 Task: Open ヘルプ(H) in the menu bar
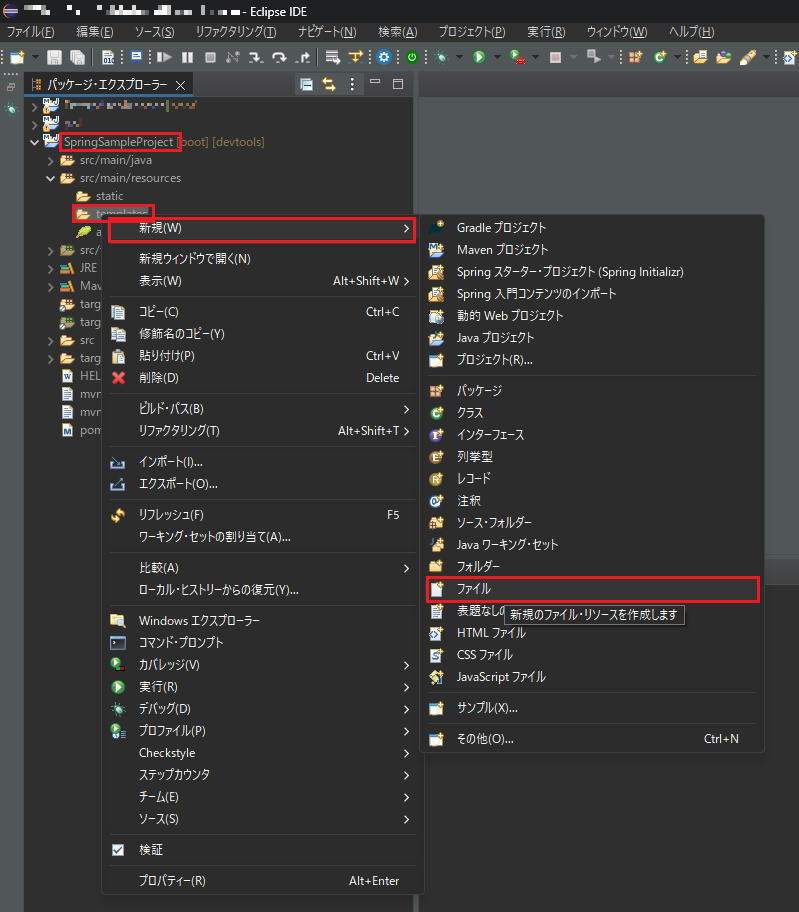tap(691, 32)
